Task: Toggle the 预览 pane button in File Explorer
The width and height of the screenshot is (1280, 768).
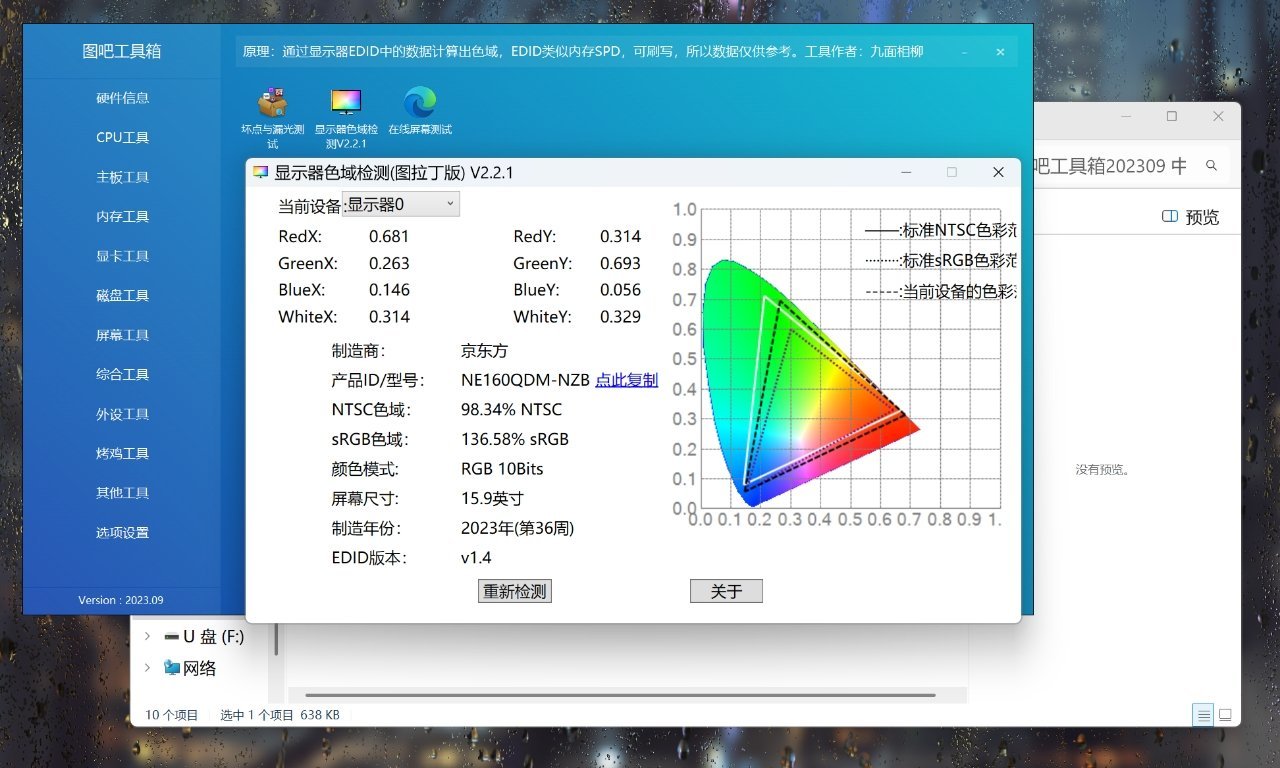Action: [x=1190, y=217]
